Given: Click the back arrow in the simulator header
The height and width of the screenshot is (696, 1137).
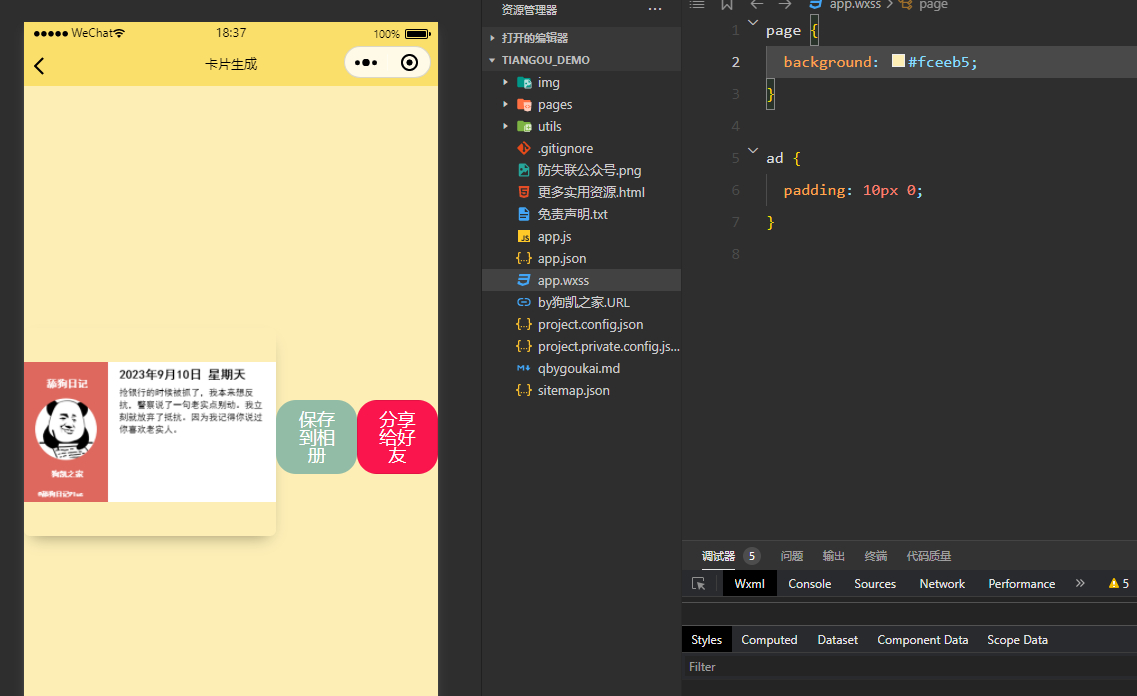Looking at the screenshot, I should pos(39,66).
